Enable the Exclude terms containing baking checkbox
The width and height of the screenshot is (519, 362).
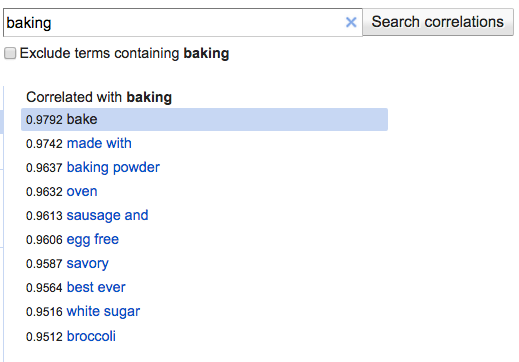click(x=10, y=53)
